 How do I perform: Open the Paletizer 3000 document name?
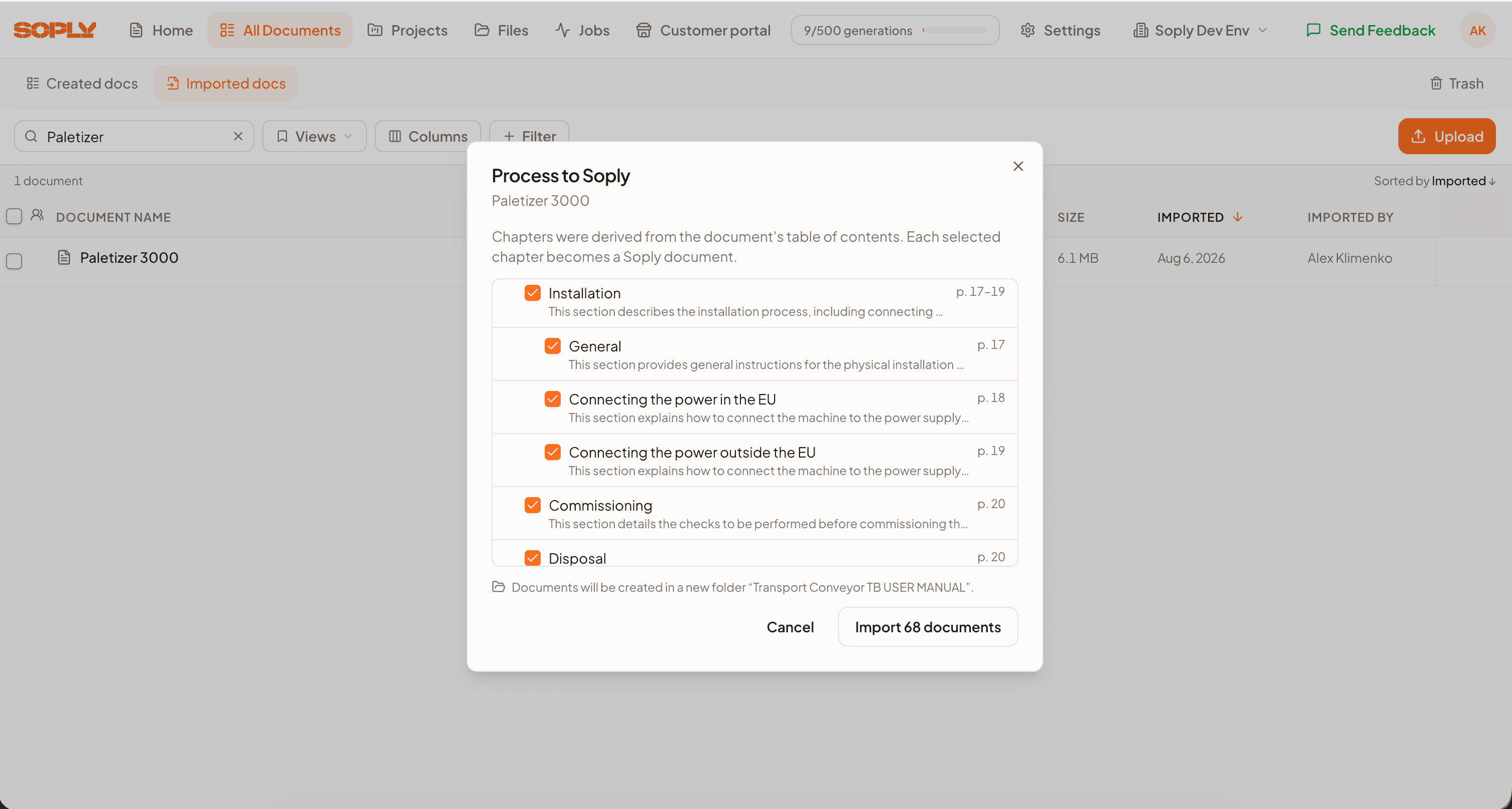pyautogui.click(x=129, y=257)
